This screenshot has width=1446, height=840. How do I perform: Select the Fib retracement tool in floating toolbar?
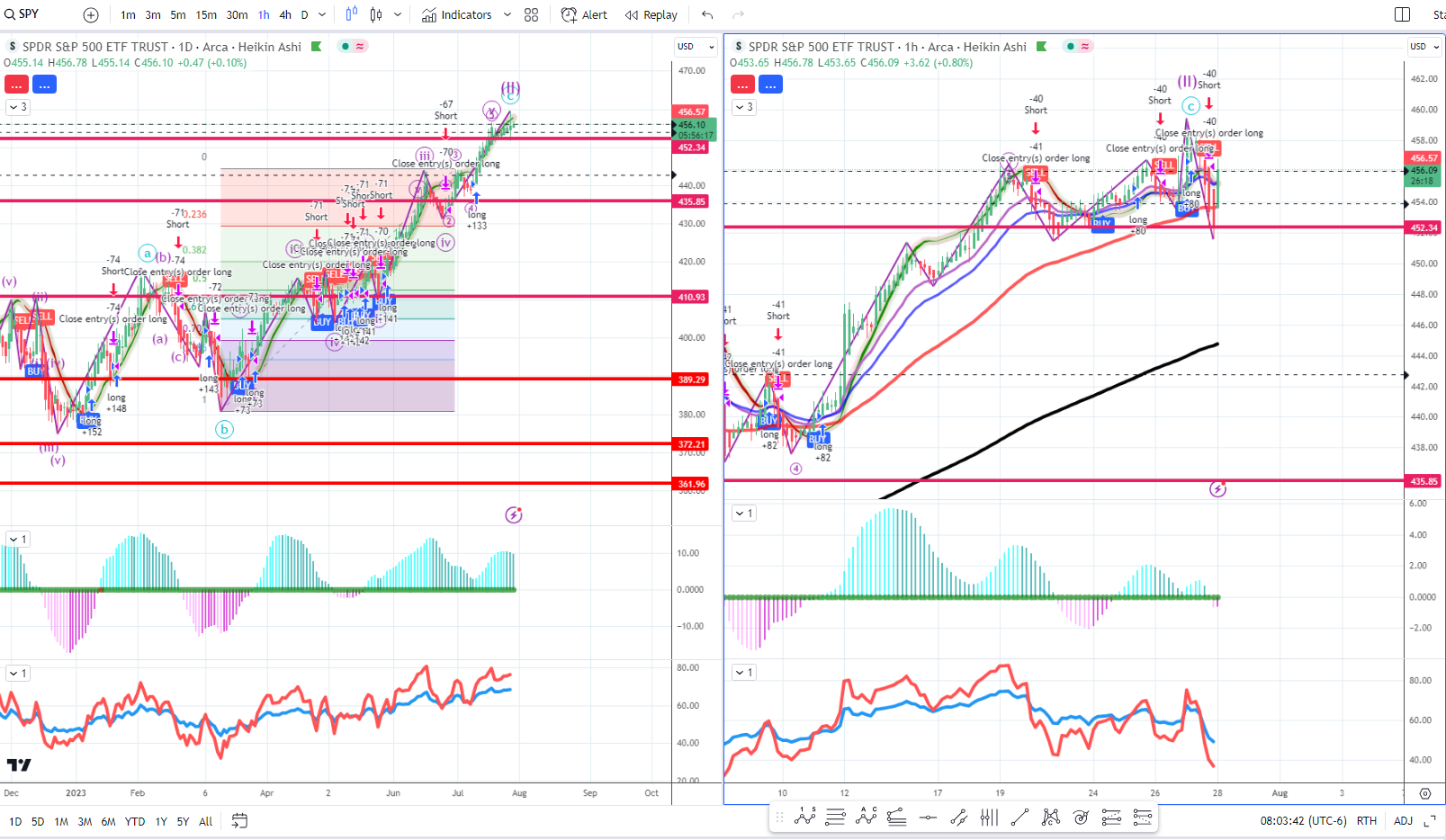(896, 817)
